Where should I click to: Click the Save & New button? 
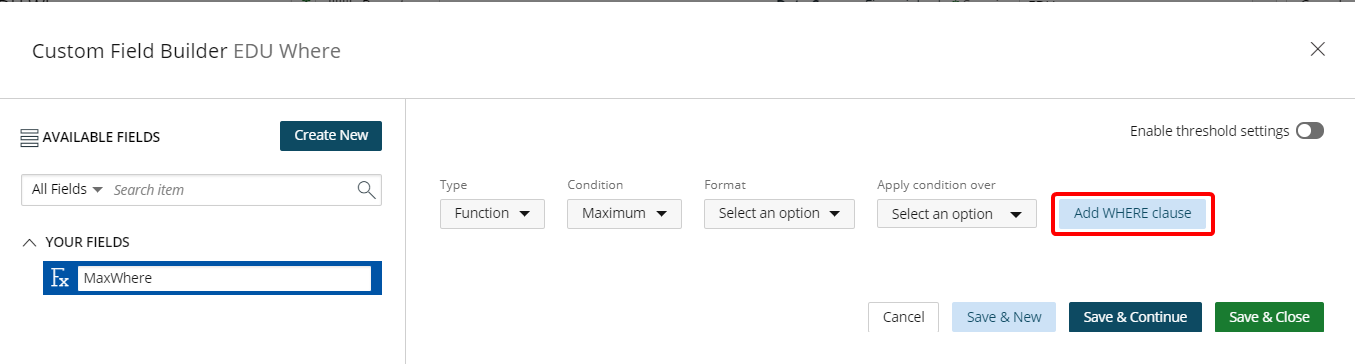pyautogui.click(x=1004, y=317)
